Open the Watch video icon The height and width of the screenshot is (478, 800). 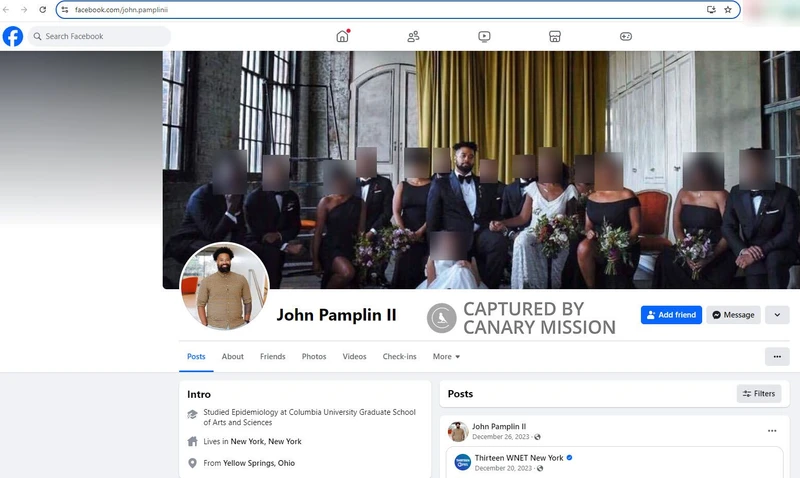coord(484,36)
